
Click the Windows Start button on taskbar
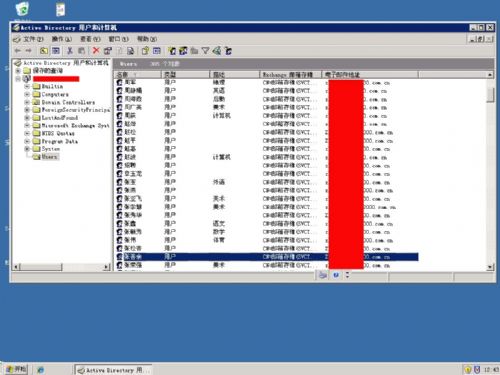(16, 369)
